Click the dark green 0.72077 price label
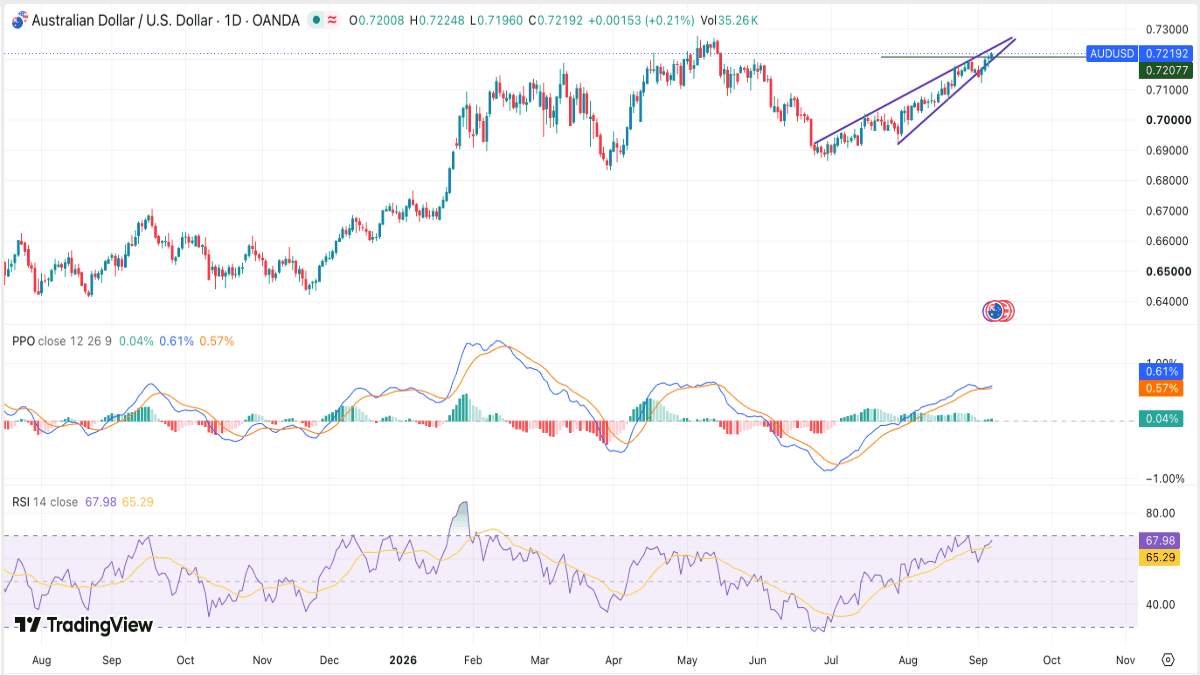The width and height of the screenshot is (1200, 675). coord(1165,70)
